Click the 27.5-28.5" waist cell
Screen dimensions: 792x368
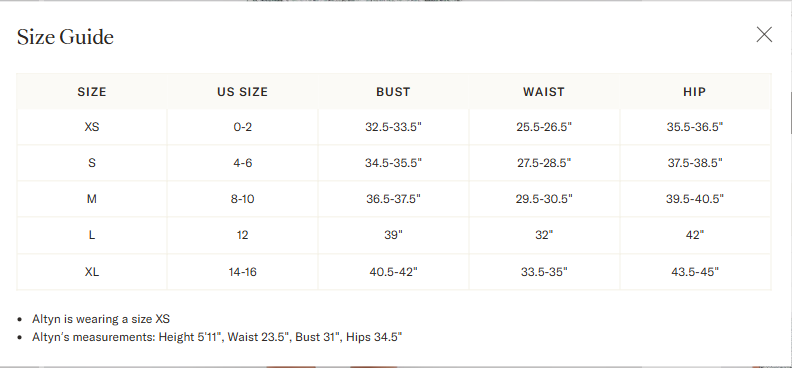click(x=544, y=163)
